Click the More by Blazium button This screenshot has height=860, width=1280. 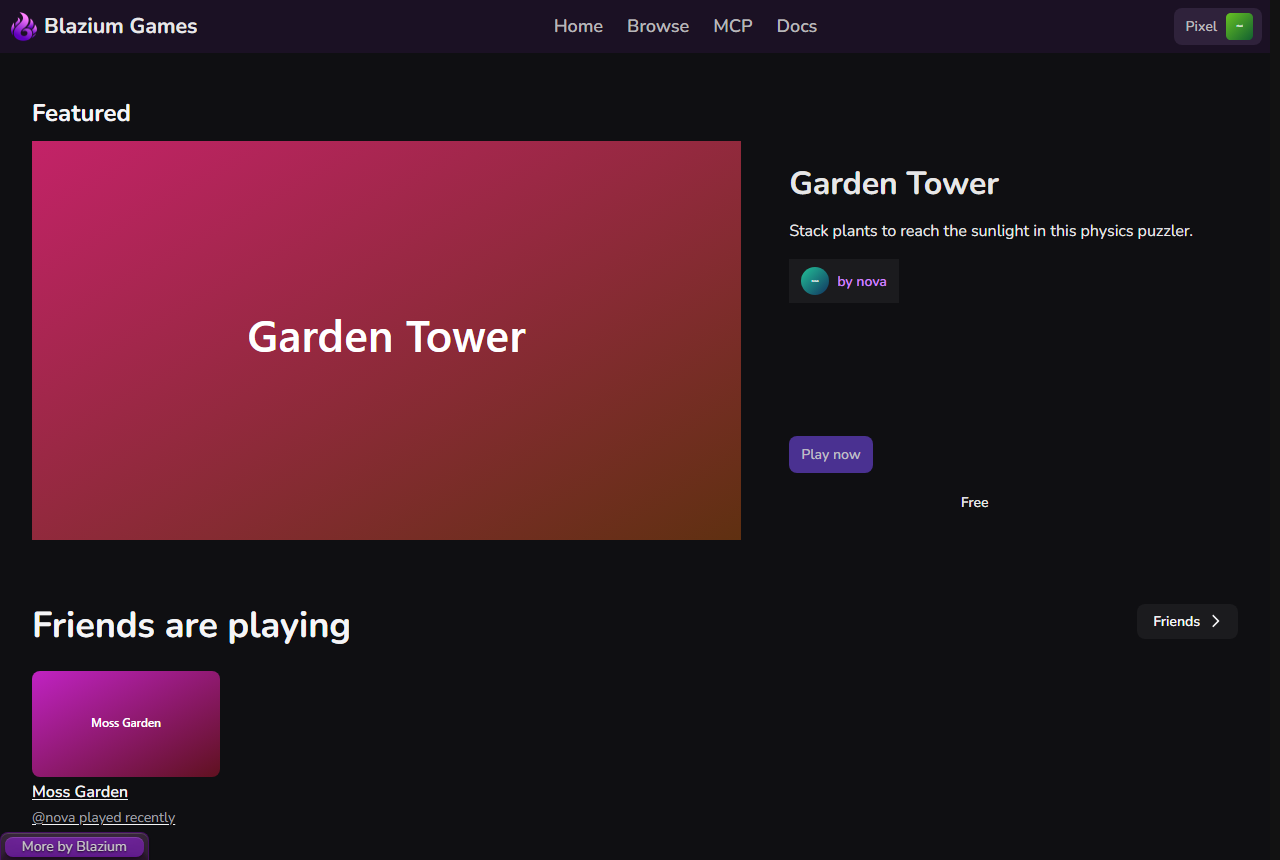click(74, 846)
